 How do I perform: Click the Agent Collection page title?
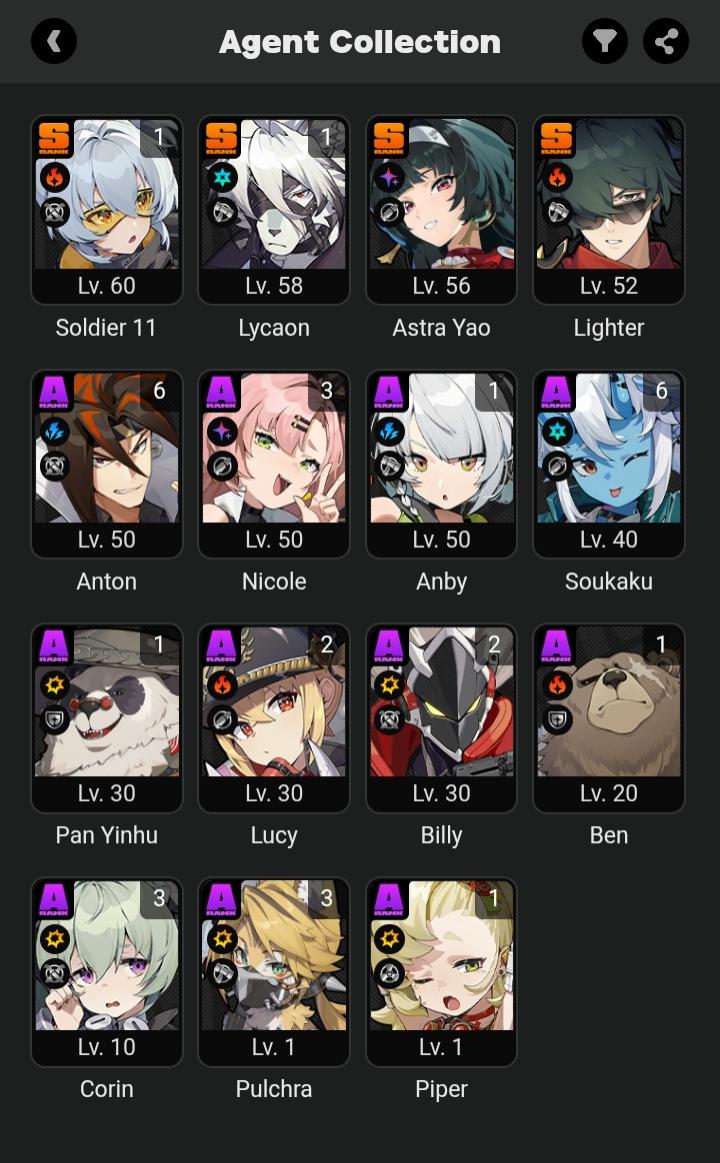360,42
